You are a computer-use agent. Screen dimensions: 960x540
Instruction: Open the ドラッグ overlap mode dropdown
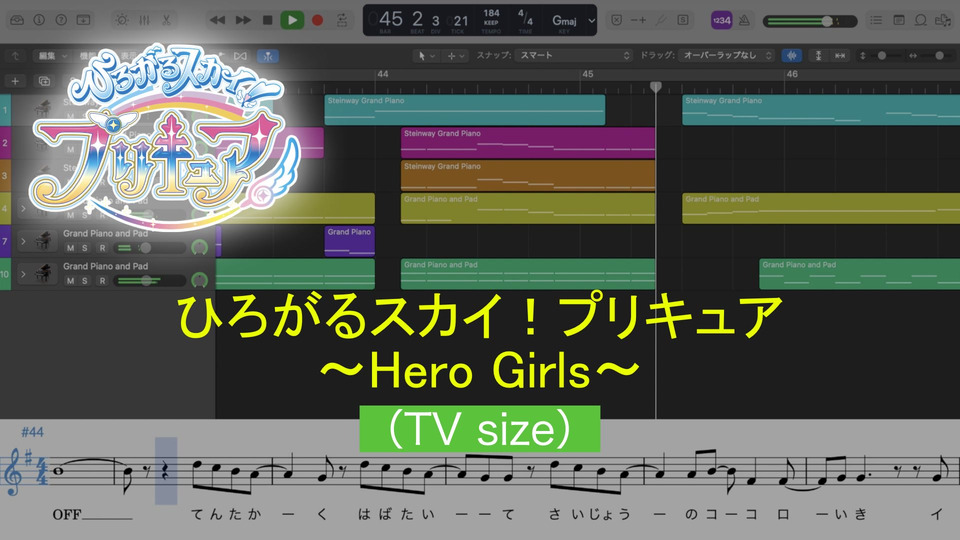(727, 55)
